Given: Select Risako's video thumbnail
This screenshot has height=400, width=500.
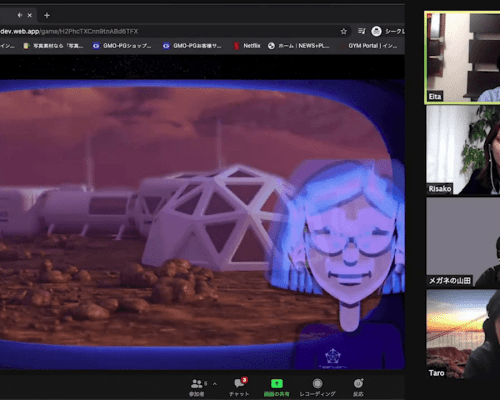Looking at the screenshot, I should coord(463,150).
